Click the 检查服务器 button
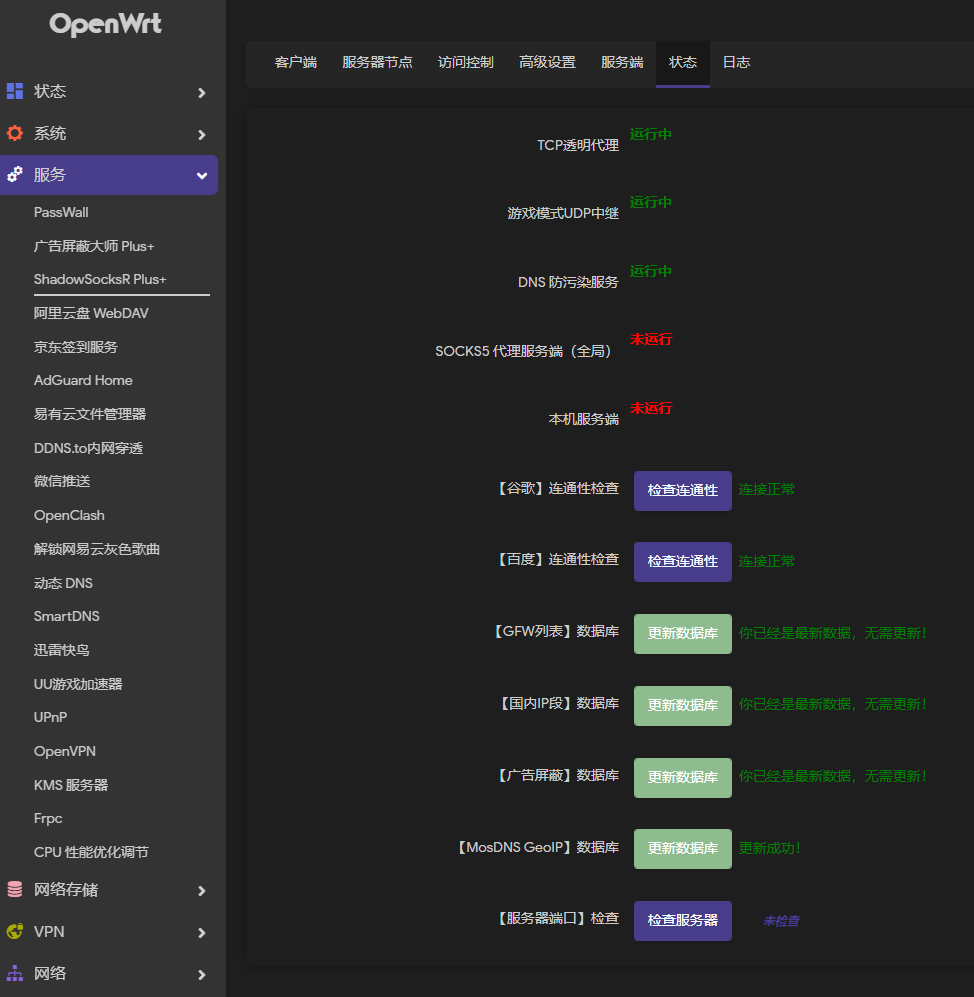Viewport: 974px width, 997px height. click(683, 920)
